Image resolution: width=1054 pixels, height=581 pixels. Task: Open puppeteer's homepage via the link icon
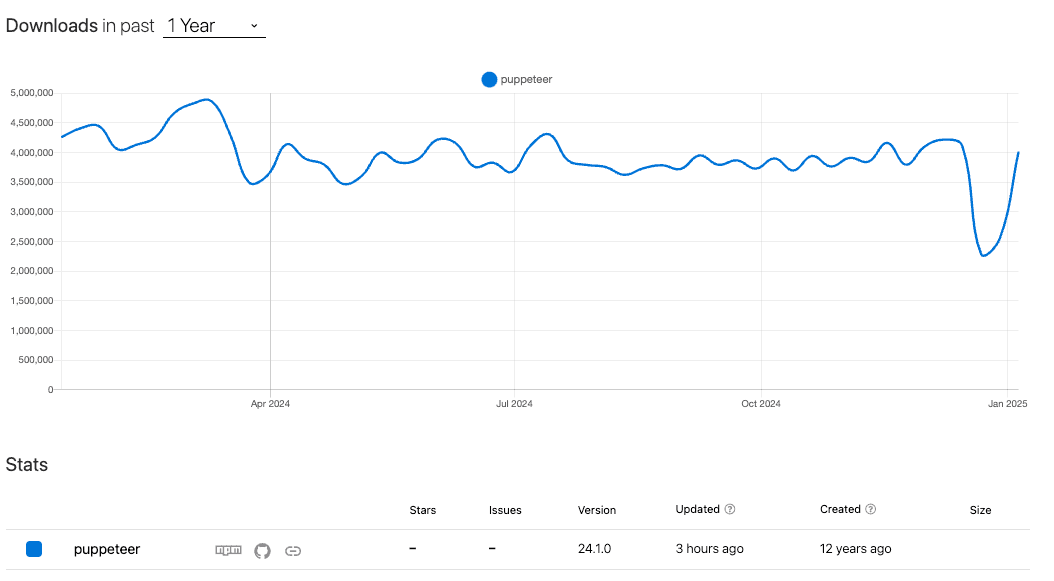293,550
